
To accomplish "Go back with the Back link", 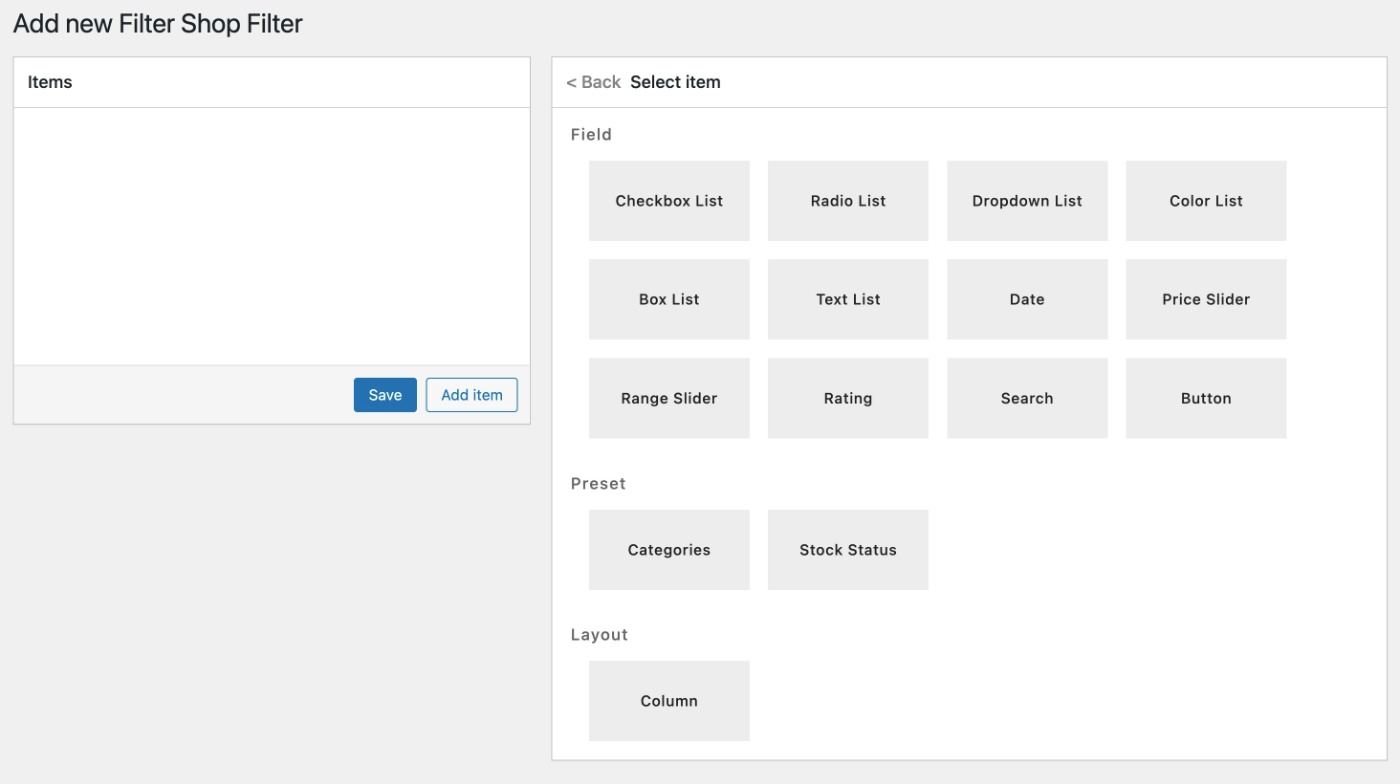I will click(x=593, y=82).
